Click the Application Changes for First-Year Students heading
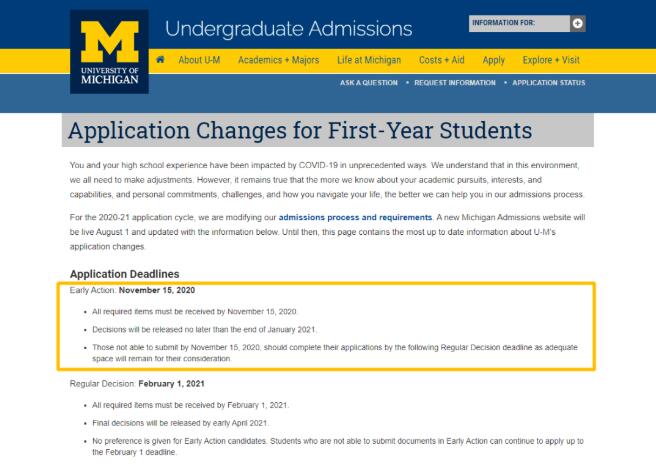The image size is (656, 465). tap(300, 131)
